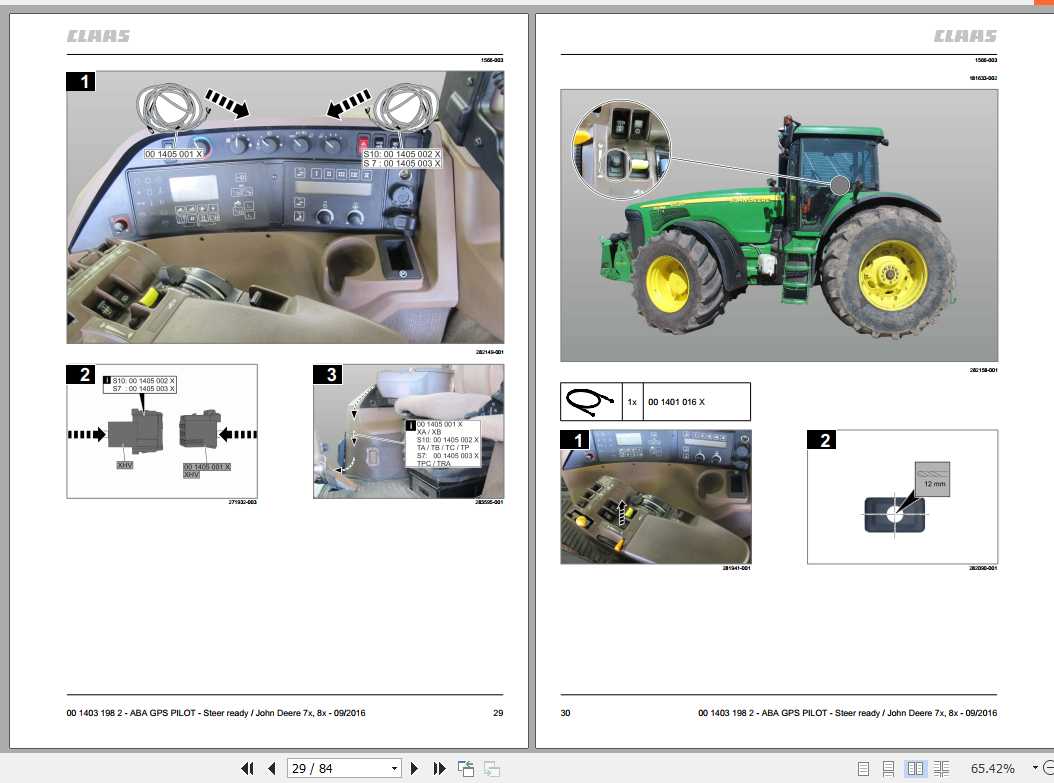This screenshot has height=783, width=1054.
Task: Click the 00 1405 001 X label
Action: point(173,154)
